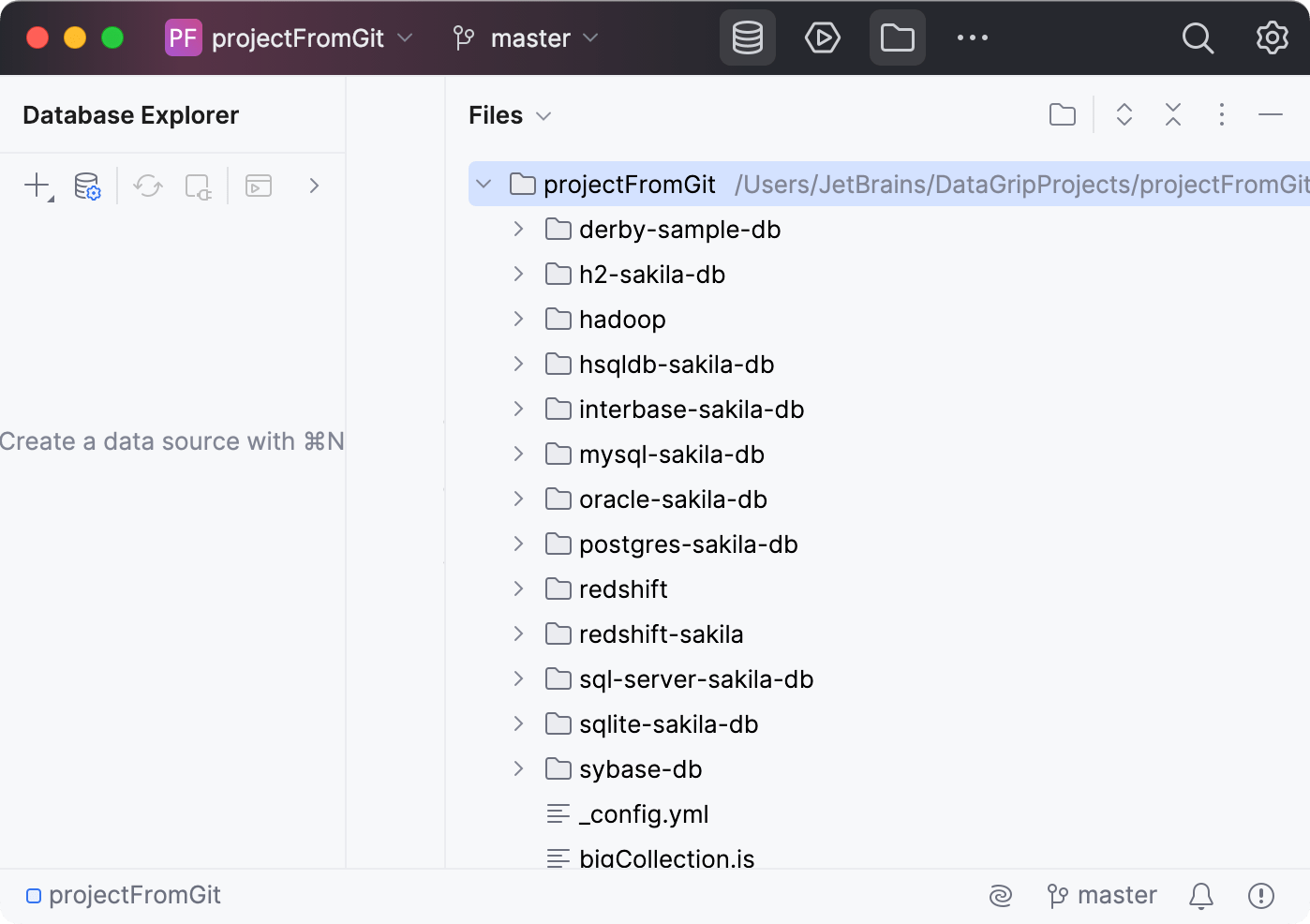This screenshot has height=924, width=1310.
Task: Collapse the projectFromGit root node
Action: (484, 184)
